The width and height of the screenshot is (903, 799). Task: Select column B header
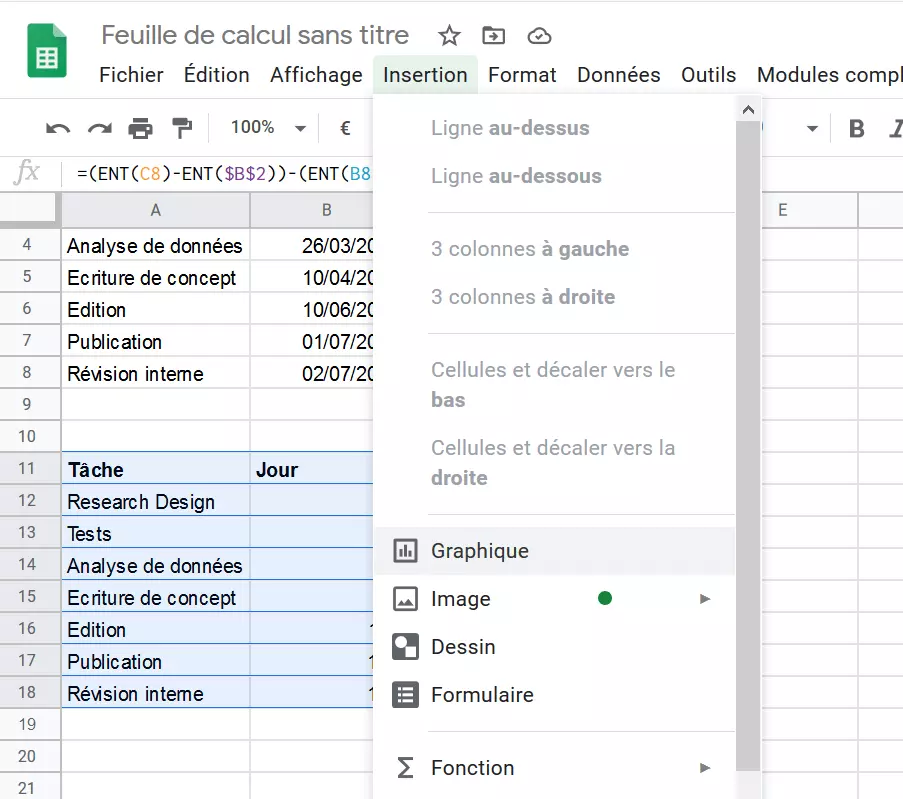tap(312, 210)
